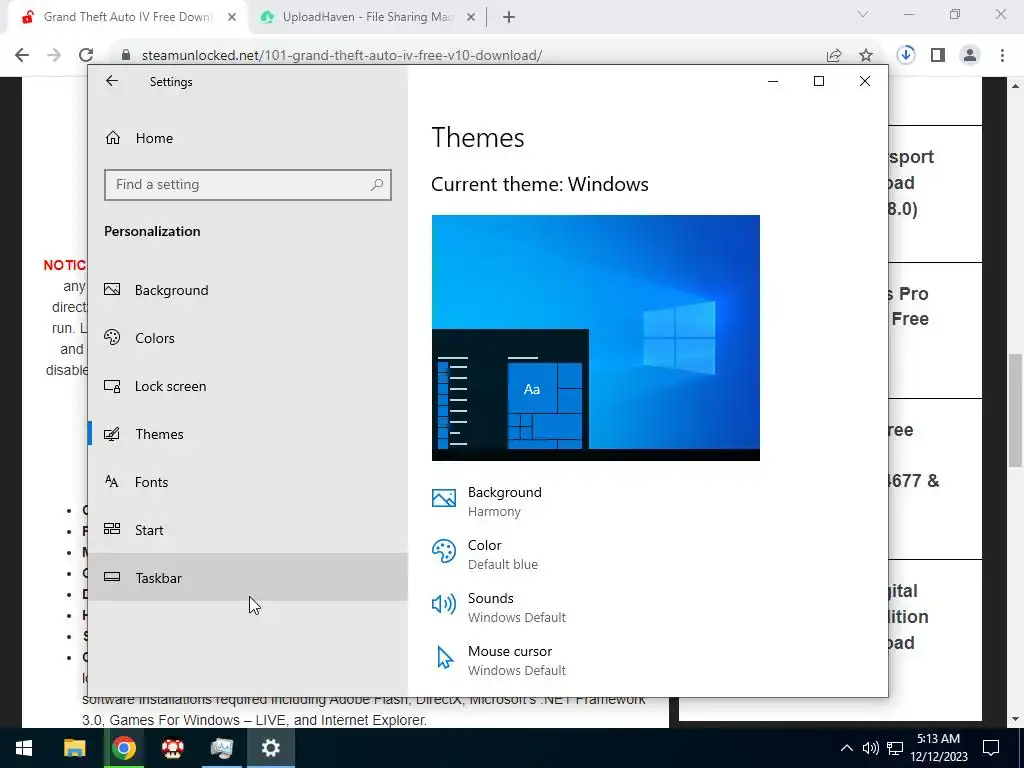Open Background in the Personalization sidebar
The width and height of the screenshot is (1024, 768).
point(248,290)
